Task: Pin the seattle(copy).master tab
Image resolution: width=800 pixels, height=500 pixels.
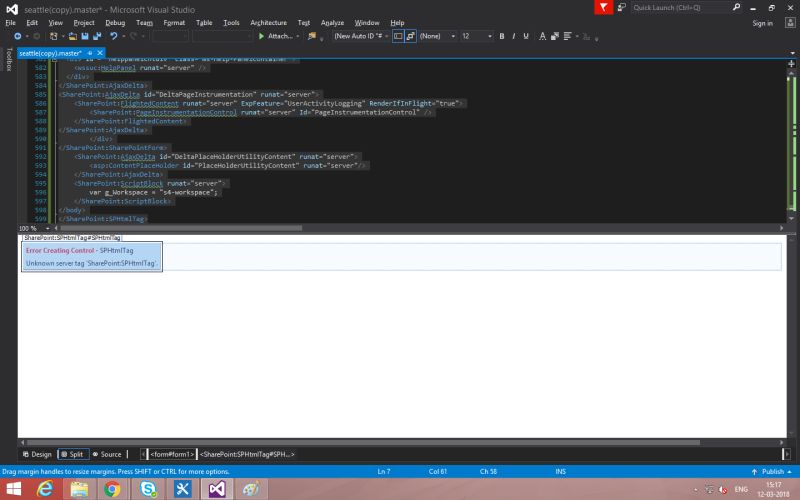Action: 90,53
